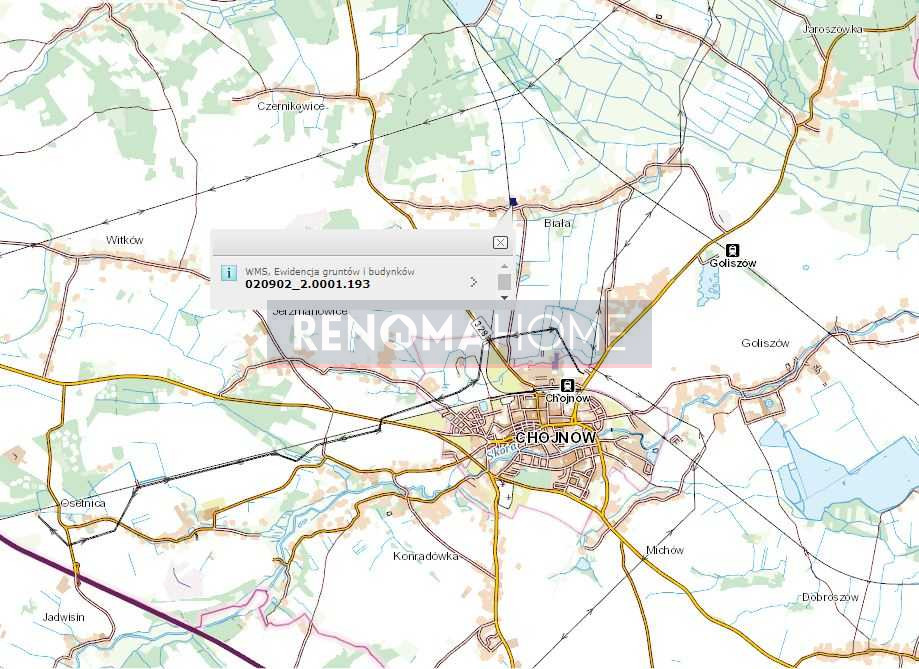Click popup scrollbar up arrow
This screenshot has width=919, height=669.
click(x=504, y=266)
